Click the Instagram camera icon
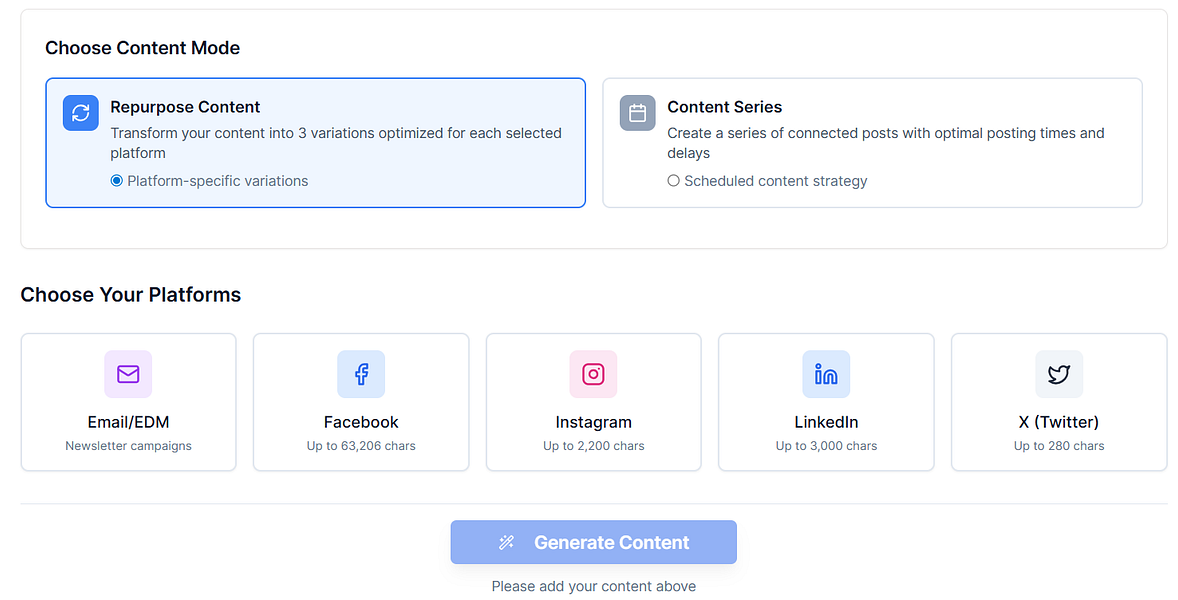 point(593,374)
